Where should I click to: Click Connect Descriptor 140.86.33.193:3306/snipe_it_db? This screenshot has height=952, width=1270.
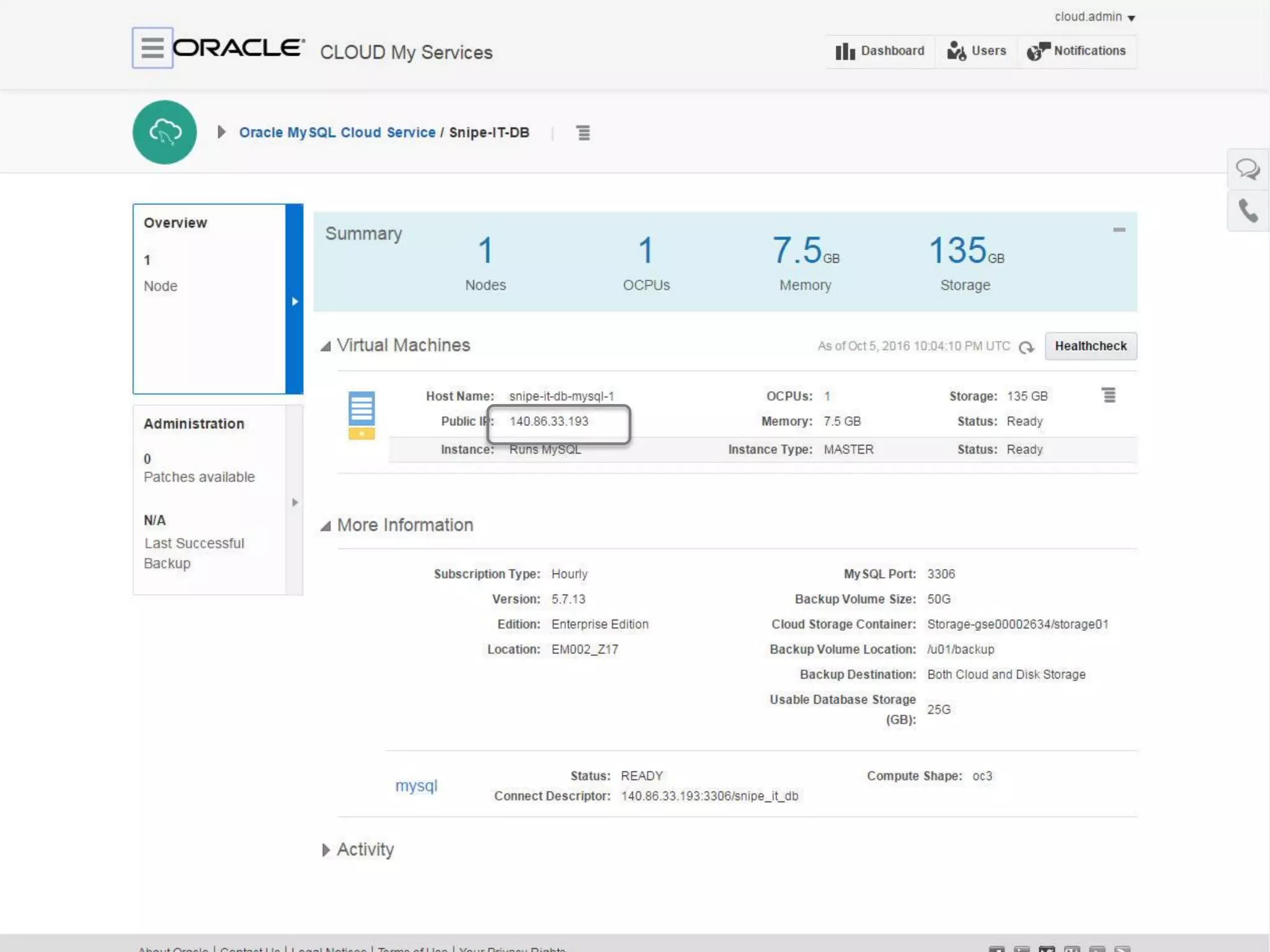click(x=709, y=796)
